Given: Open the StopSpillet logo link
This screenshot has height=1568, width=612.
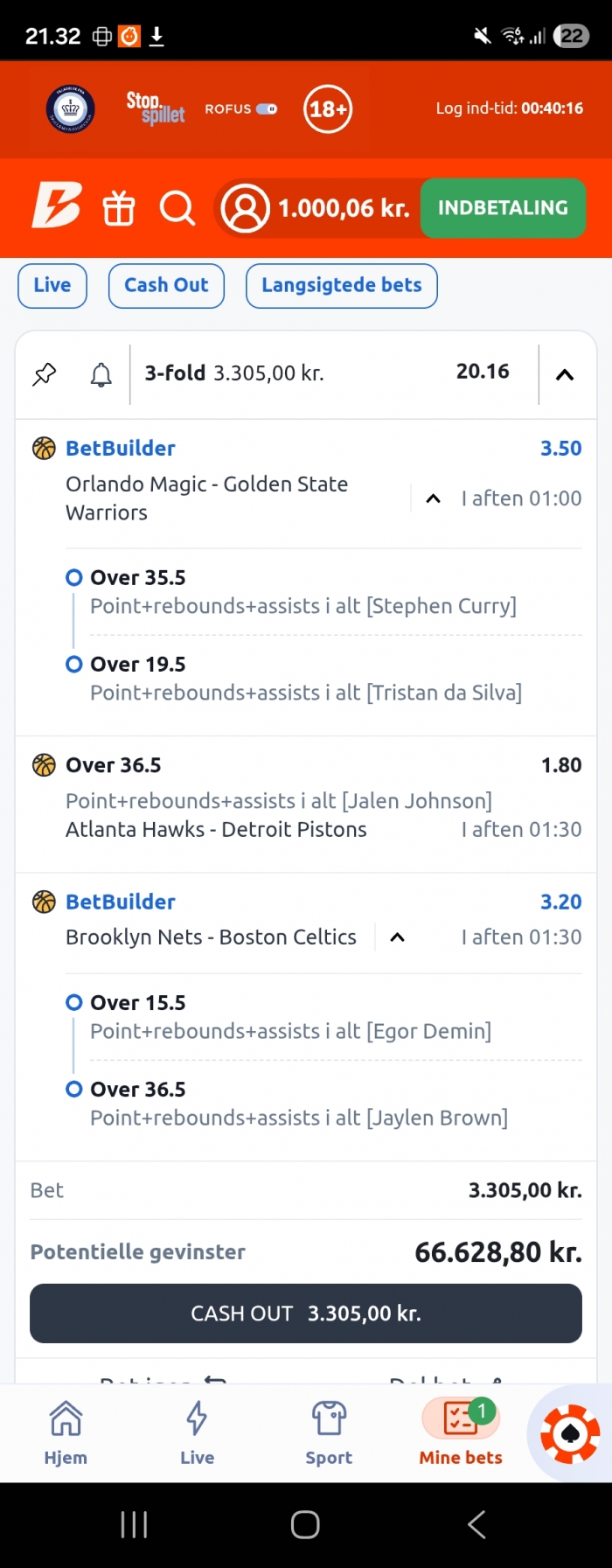Looking at the screenshot, I should click(156, 108).
